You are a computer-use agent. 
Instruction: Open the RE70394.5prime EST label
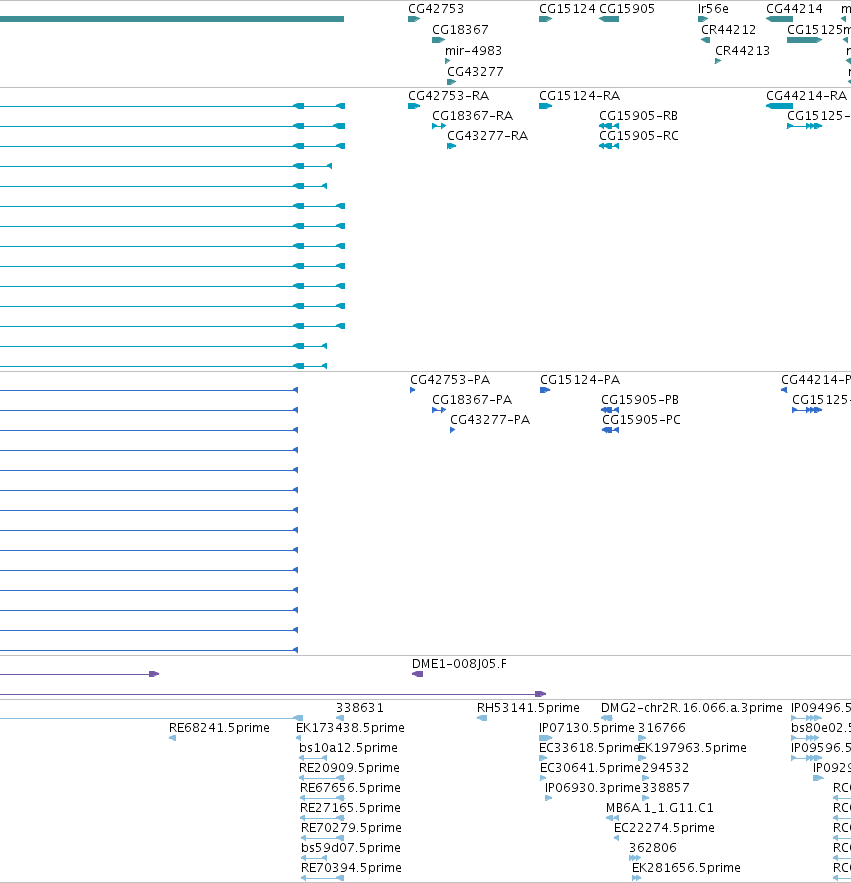(x=351, y=868)
